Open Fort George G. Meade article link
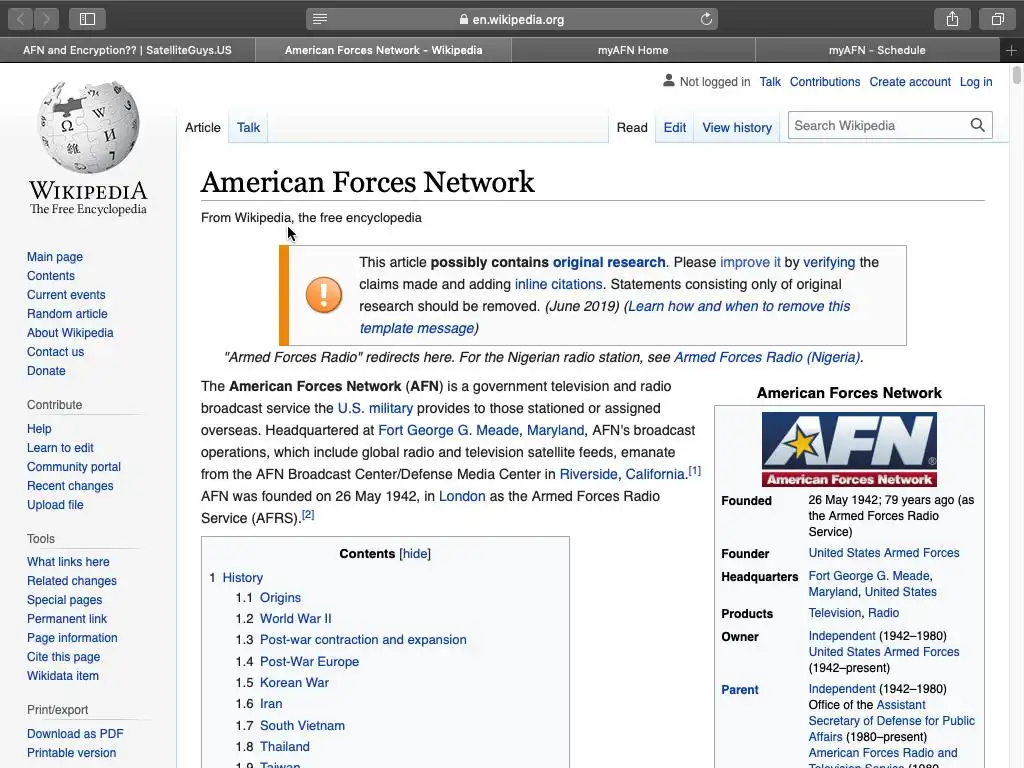 [449, 430]
